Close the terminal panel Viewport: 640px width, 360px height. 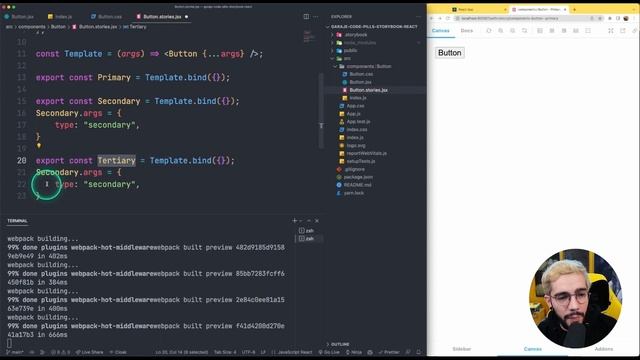[317, 221]
